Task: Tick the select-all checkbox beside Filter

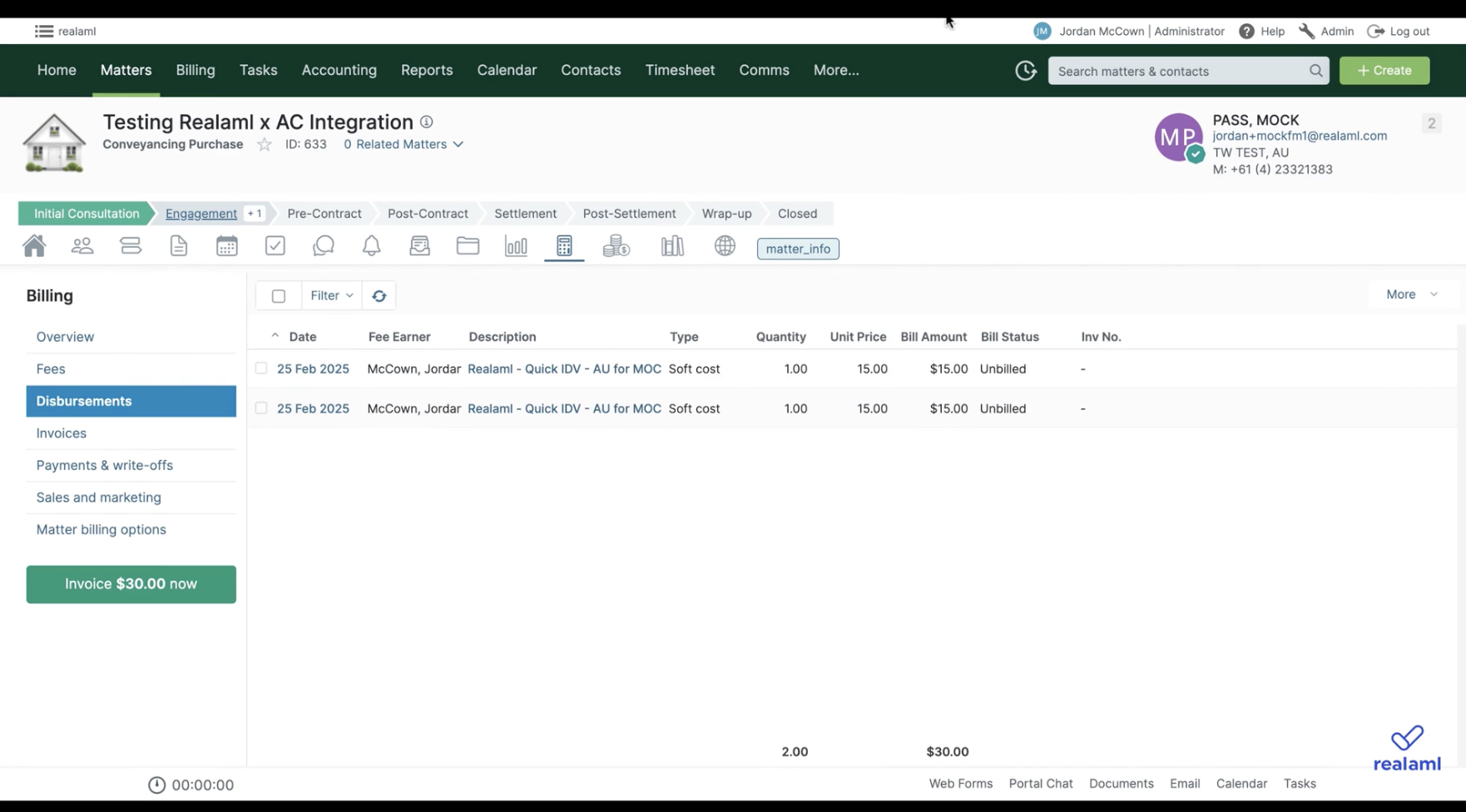Action: click(x=279, y=296)
